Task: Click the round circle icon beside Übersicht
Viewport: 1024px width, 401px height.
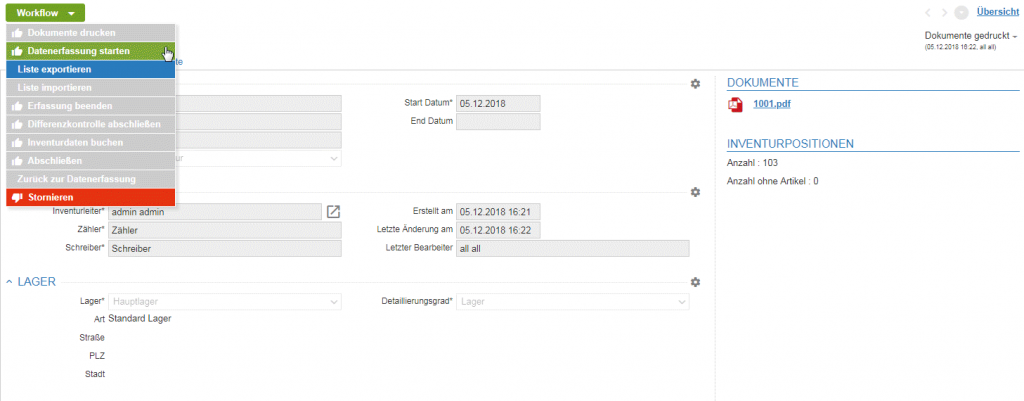Action: [x=961, y=12]
